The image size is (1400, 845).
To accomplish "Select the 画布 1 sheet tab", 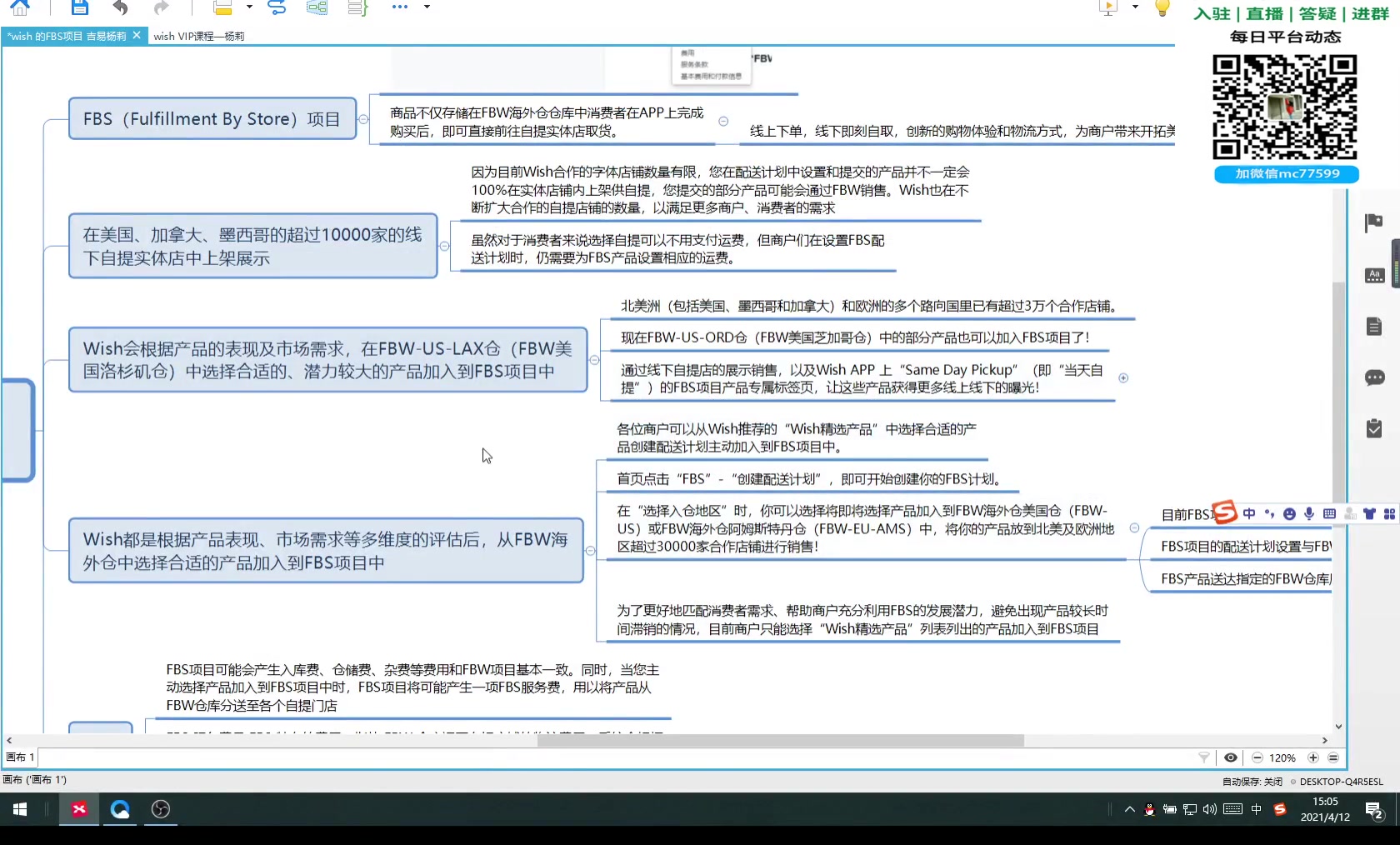I will (20, 757).
